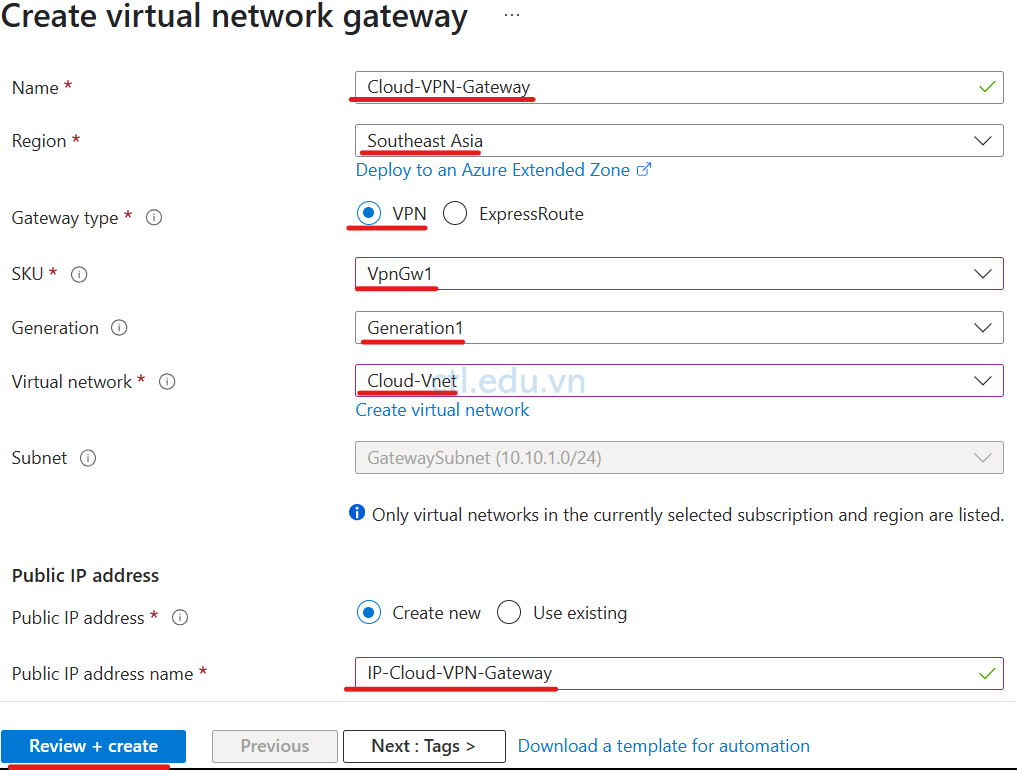The width and height of the screenshot is (1017, 770).
Task: Open the SKU dropdown showing VpnGw1
Action: 679,274
